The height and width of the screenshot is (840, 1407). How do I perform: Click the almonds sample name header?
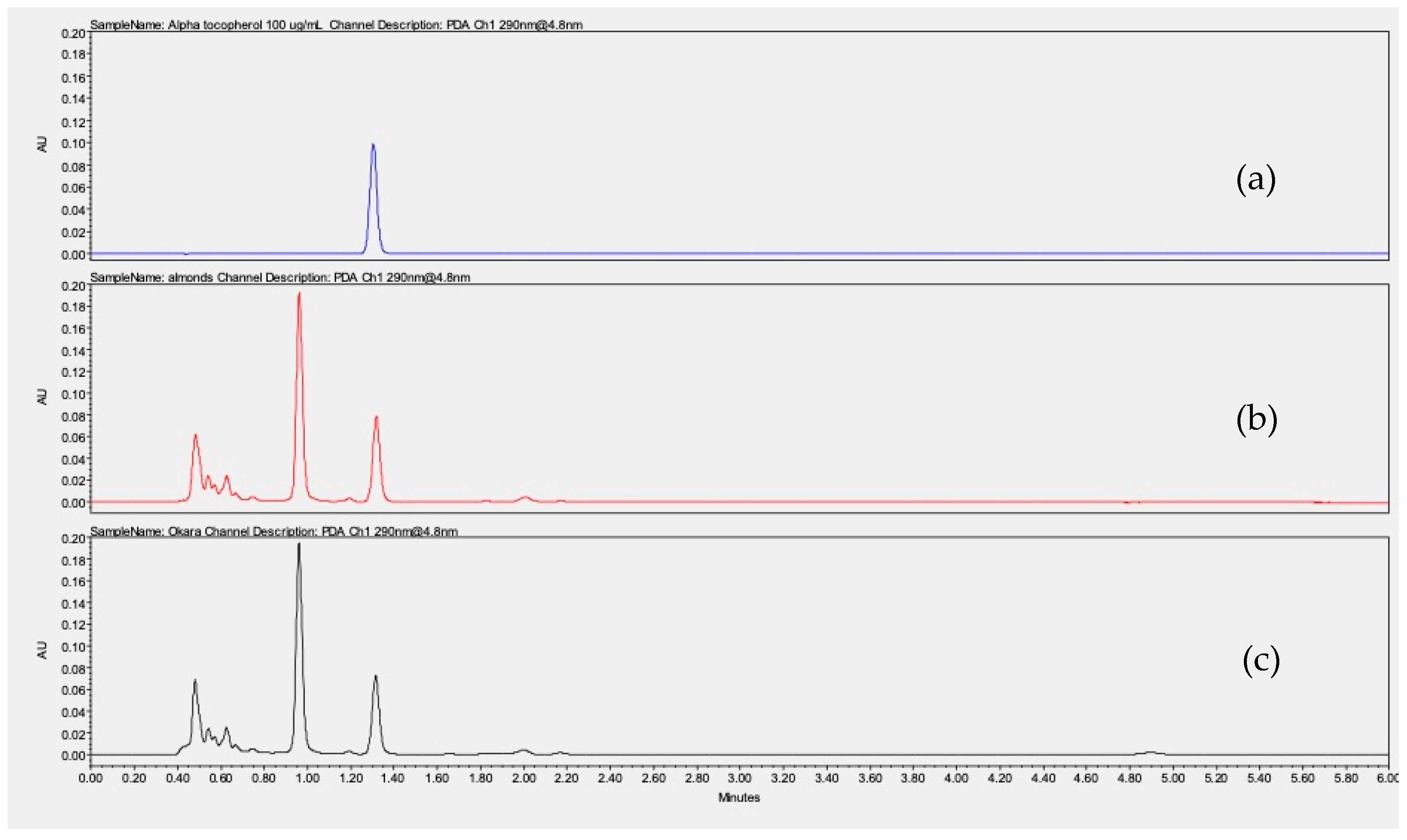click(x=190, y=277)
